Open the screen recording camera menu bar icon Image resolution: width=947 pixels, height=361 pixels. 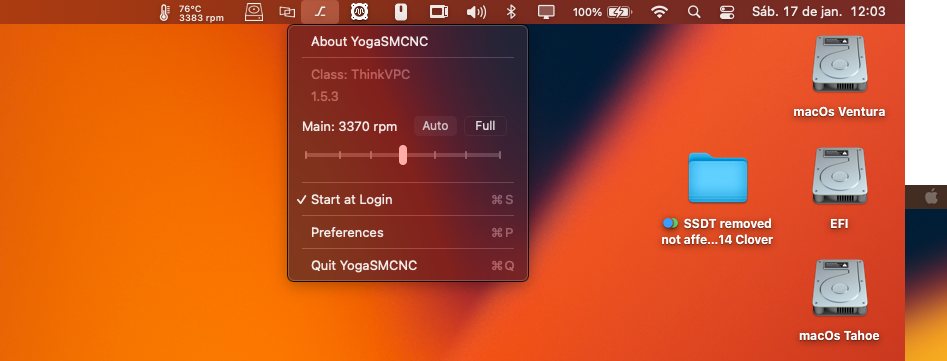tap(439, 12)
